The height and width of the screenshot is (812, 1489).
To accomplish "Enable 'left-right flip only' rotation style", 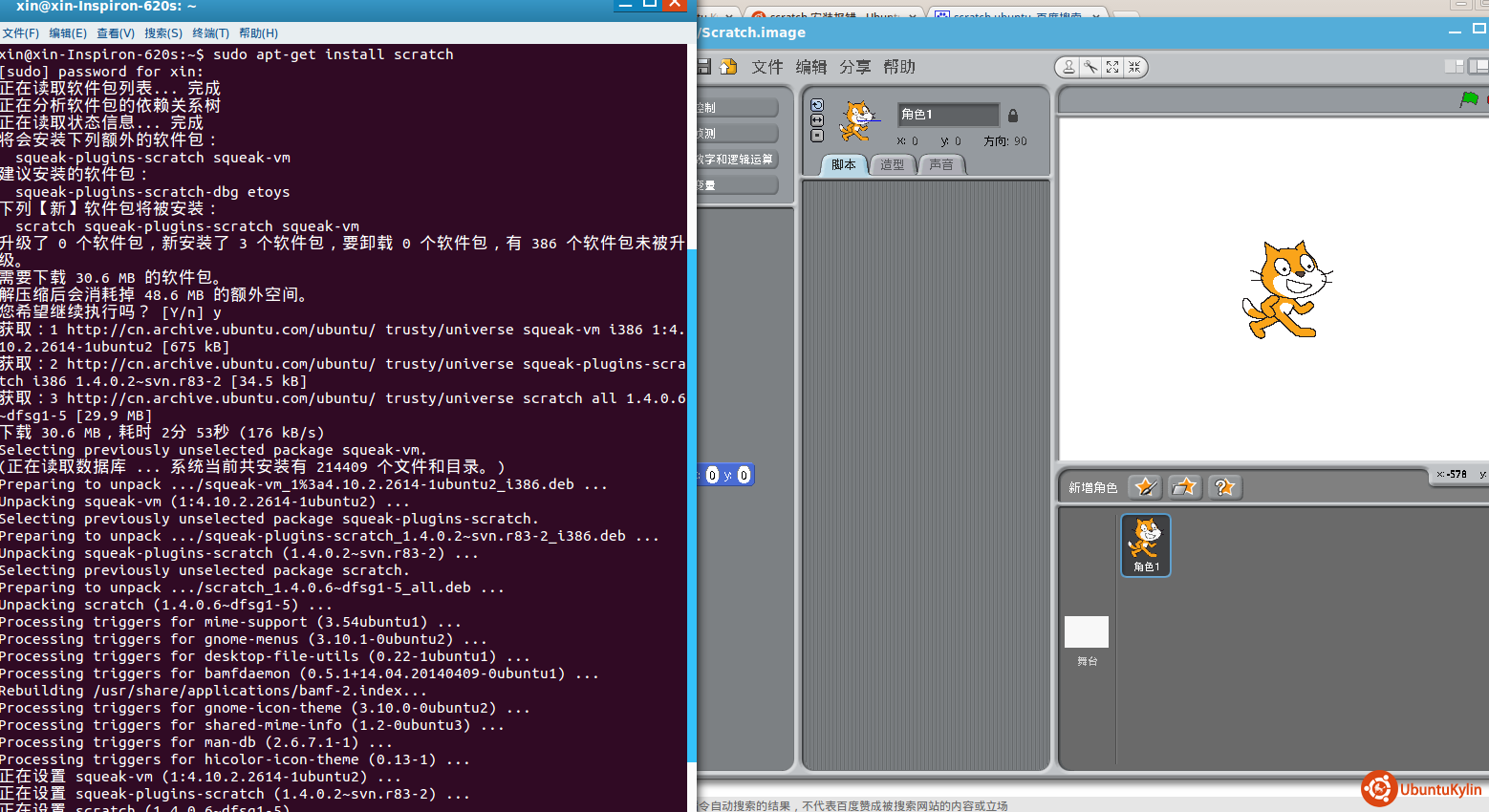I will [817, 120].
